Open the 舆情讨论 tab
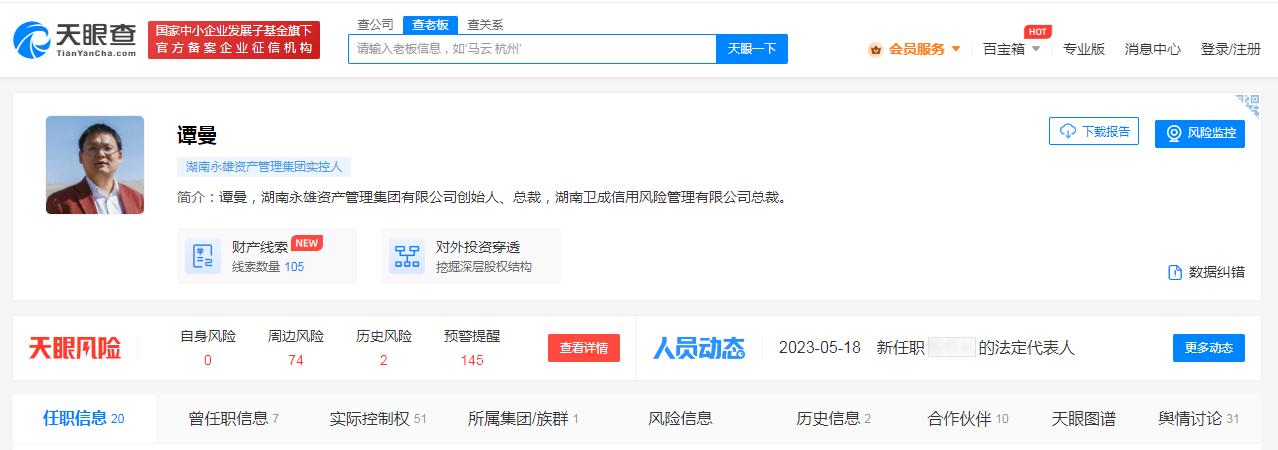Screen dimensions: 1278x450 point(1198,419)
